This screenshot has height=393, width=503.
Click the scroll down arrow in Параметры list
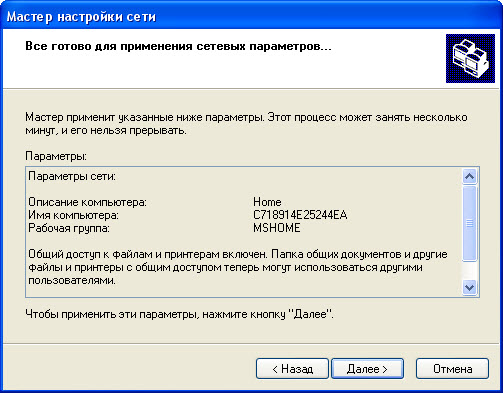(469, 287)
